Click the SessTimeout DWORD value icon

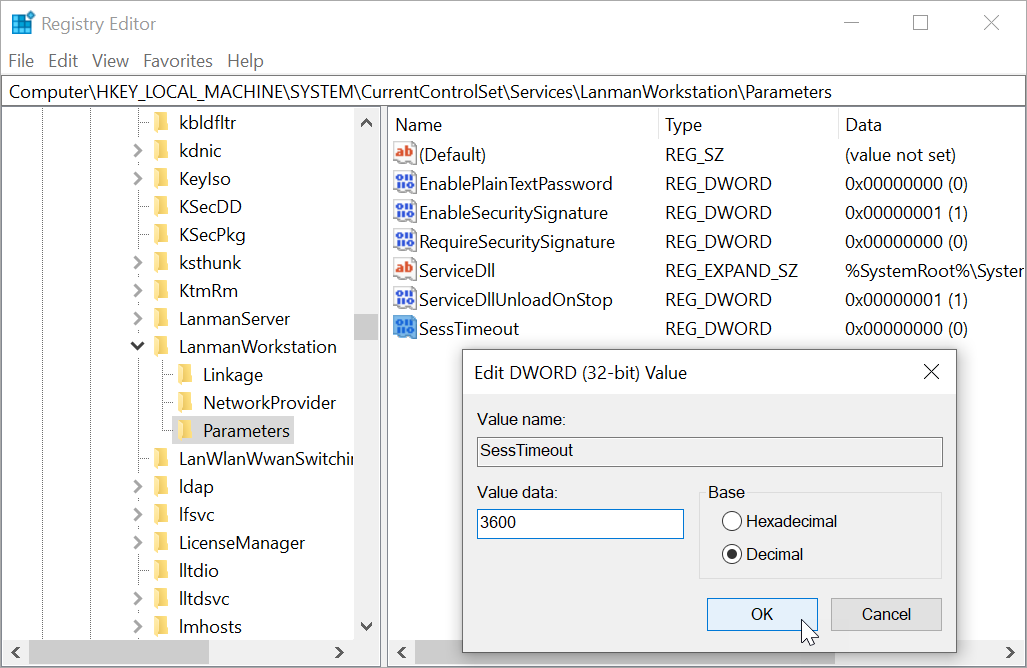[x=404, y=328]
